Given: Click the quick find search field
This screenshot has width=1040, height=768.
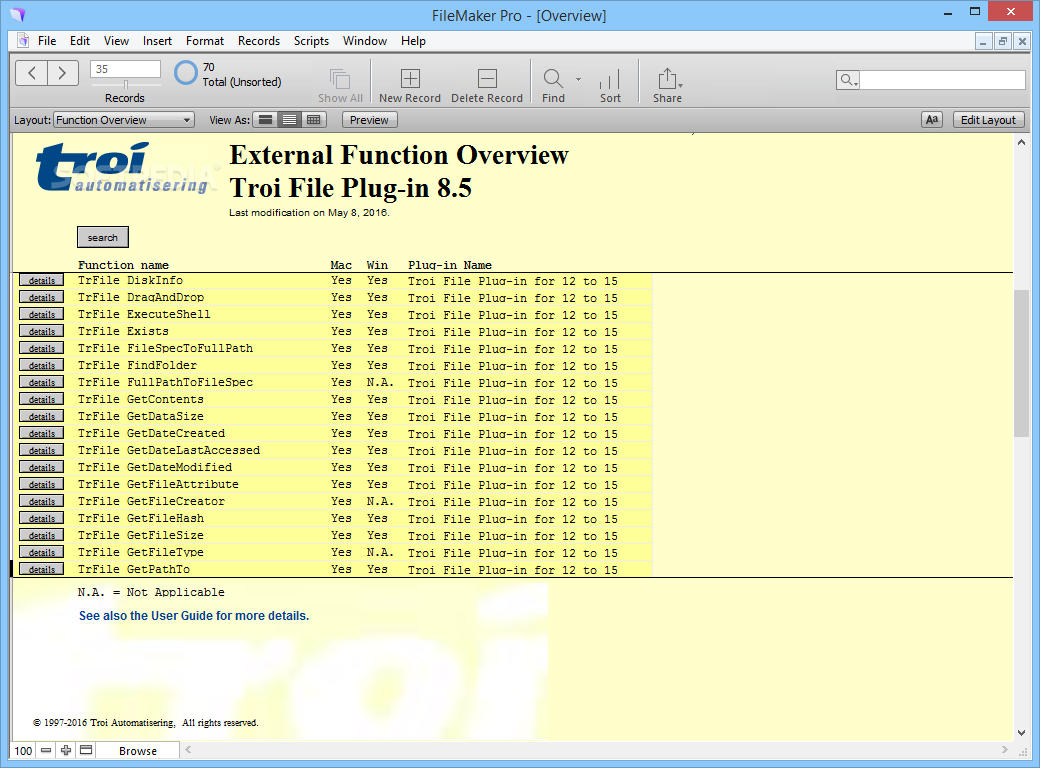Looking at the screenshot, I should click(942, 80).
